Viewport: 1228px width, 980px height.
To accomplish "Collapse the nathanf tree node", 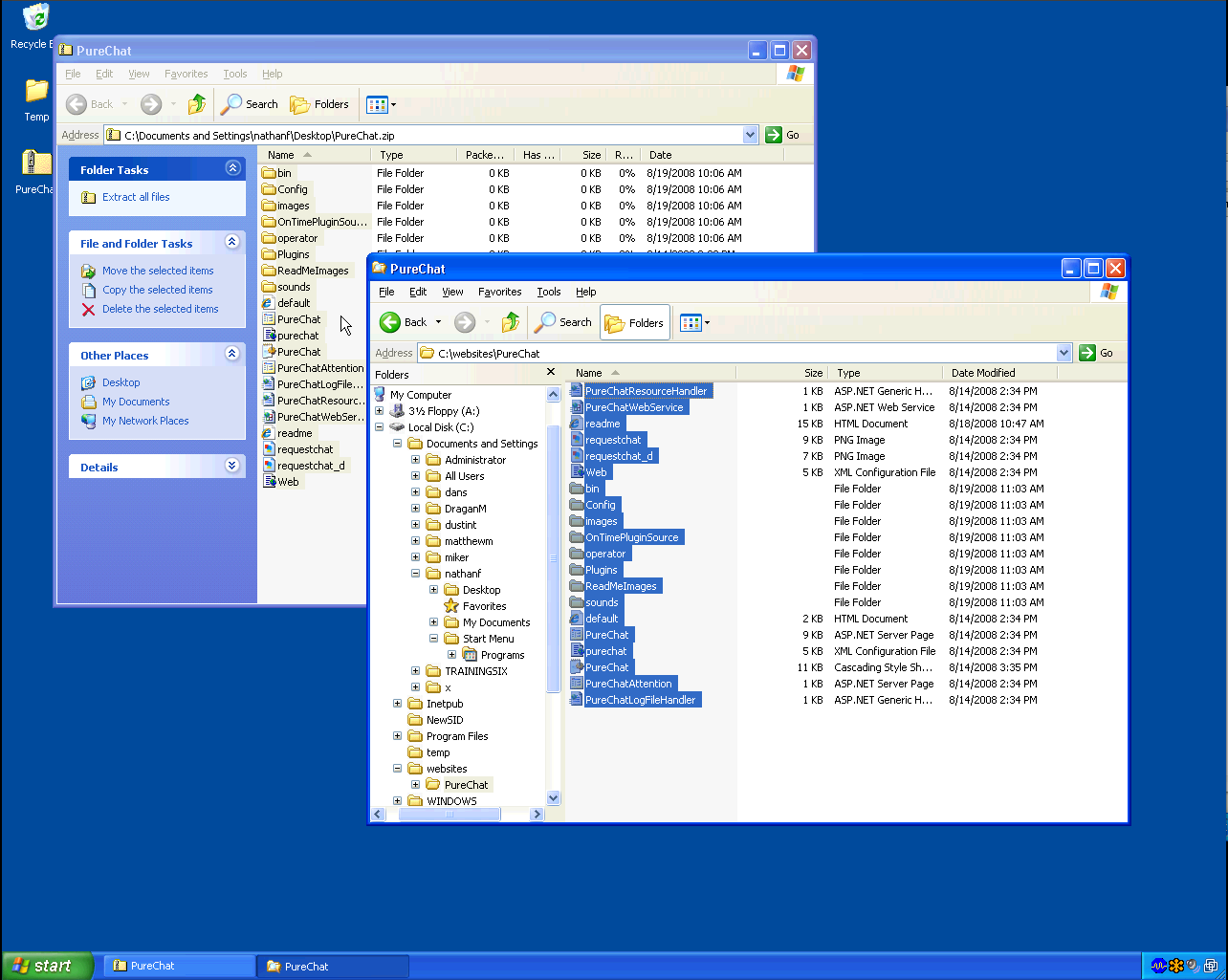I will [x=416, y=574].
